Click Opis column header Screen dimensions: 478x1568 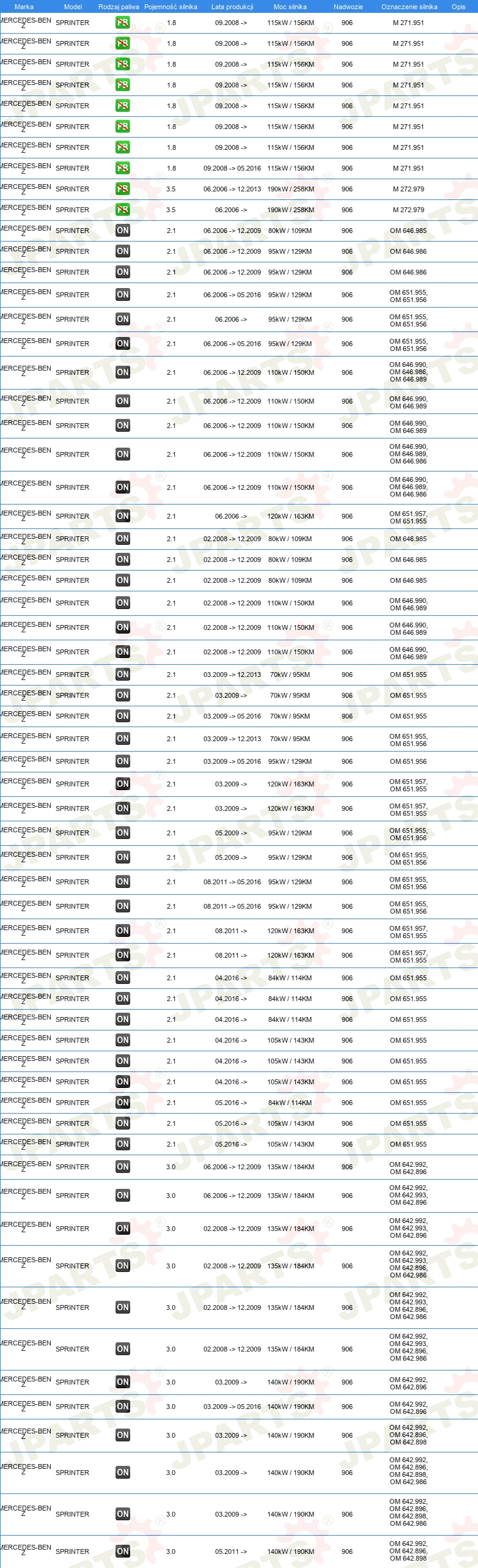tap(458, 7)
